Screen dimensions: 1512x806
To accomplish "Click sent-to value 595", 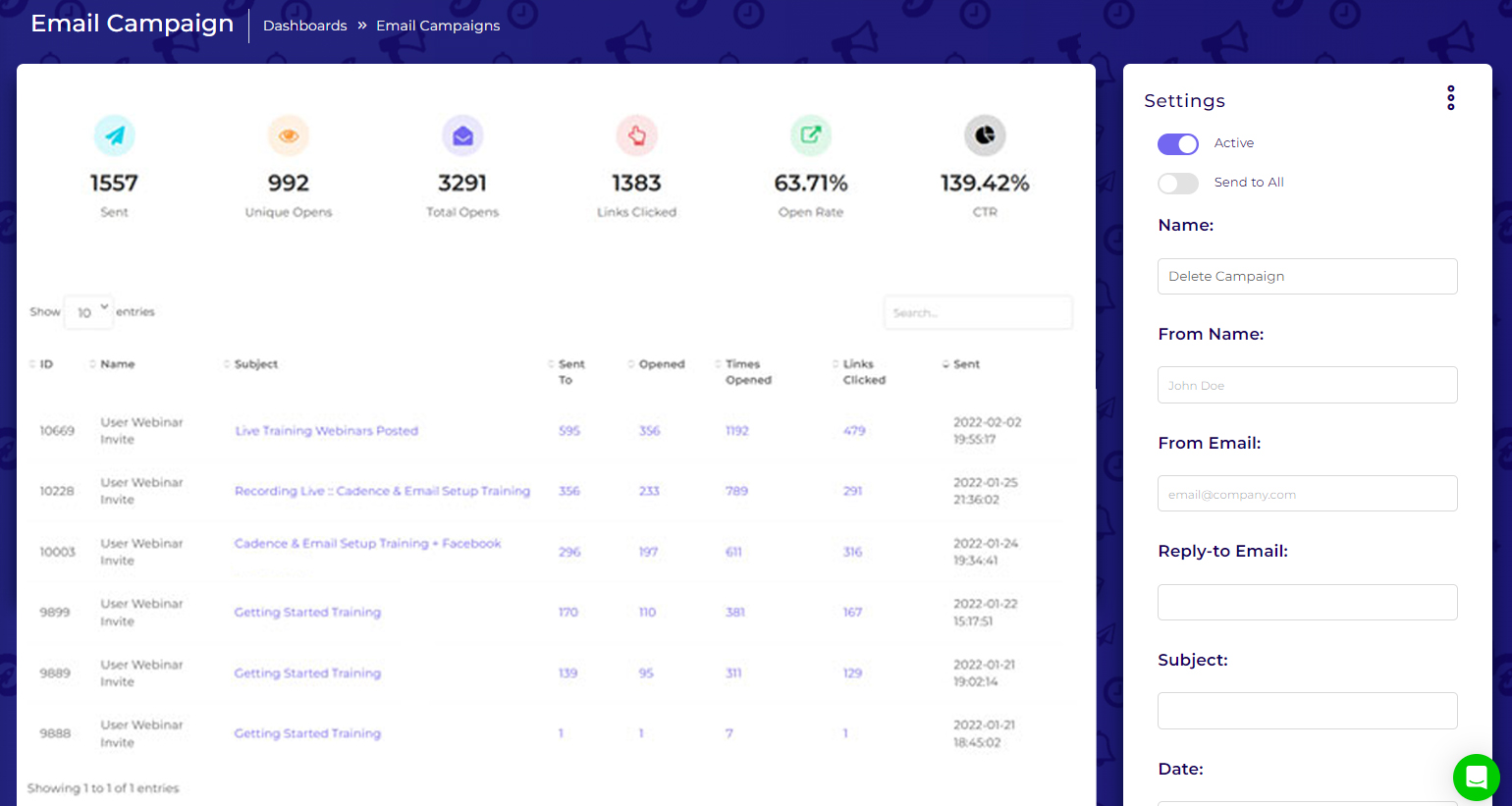I will click(569, 431).
